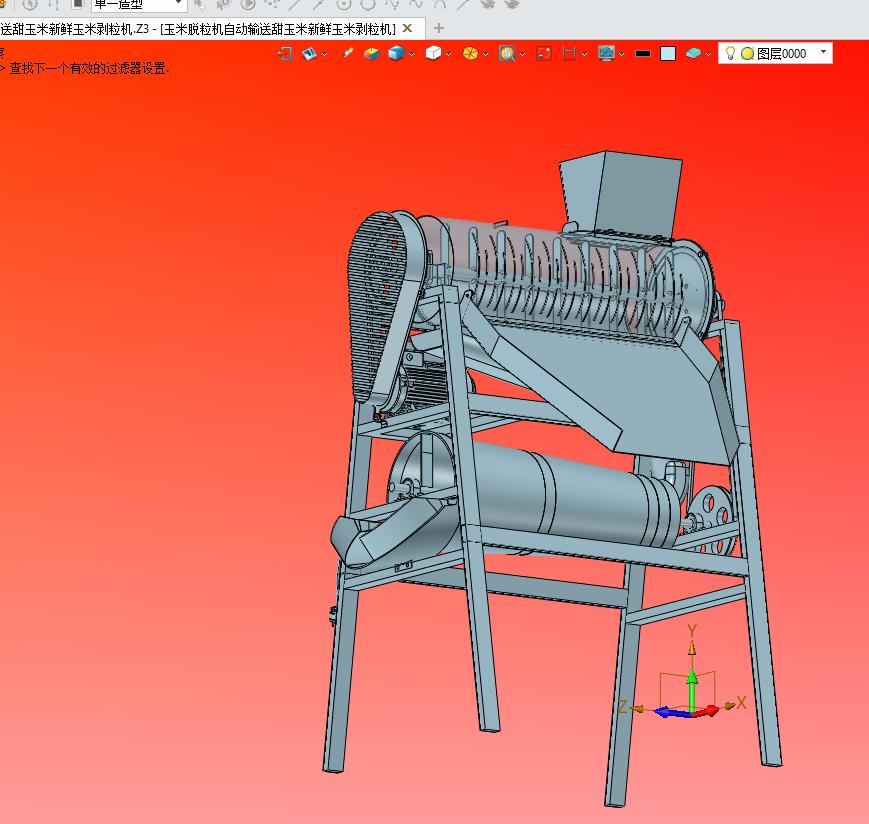
Task: Expand the white cube view dropdown arrow
Action: [448, 54]
